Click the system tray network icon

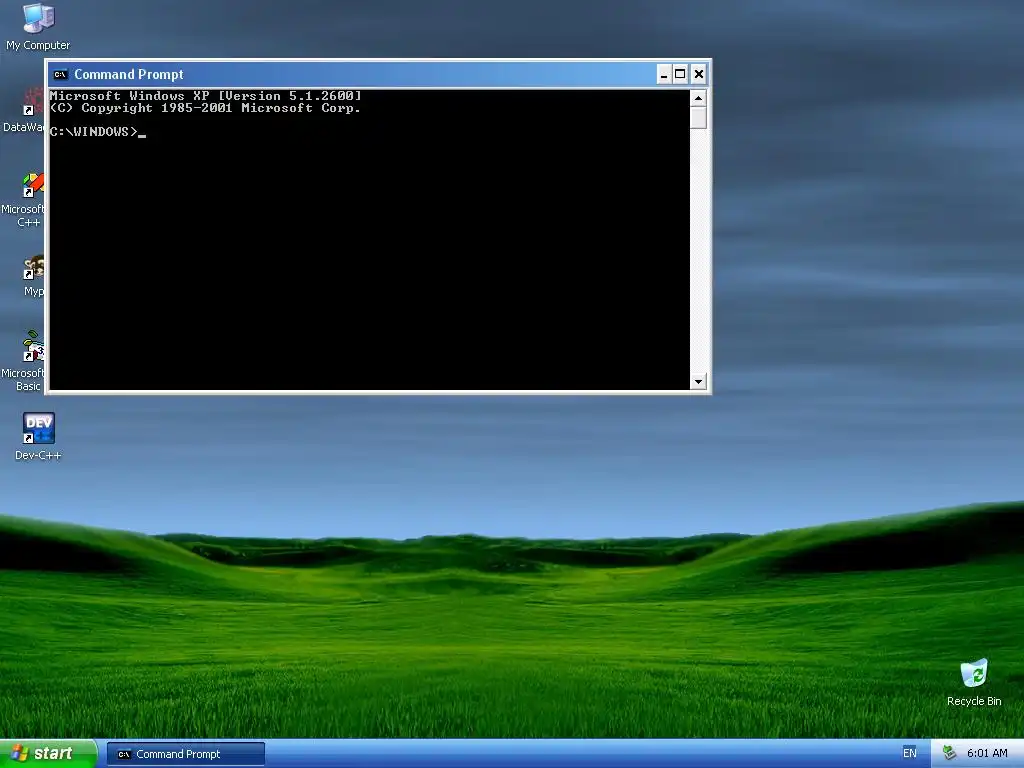point(950,754)
